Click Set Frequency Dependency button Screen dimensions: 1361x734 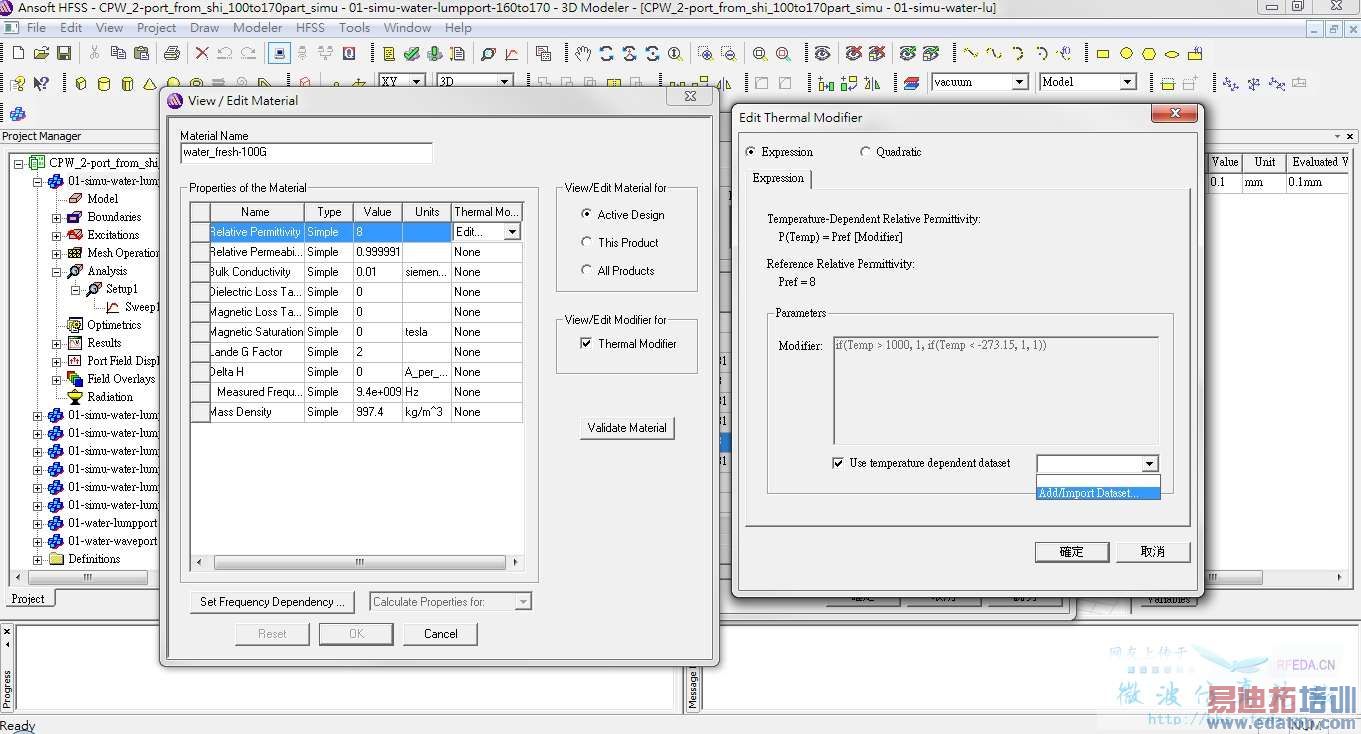point(272,602)
